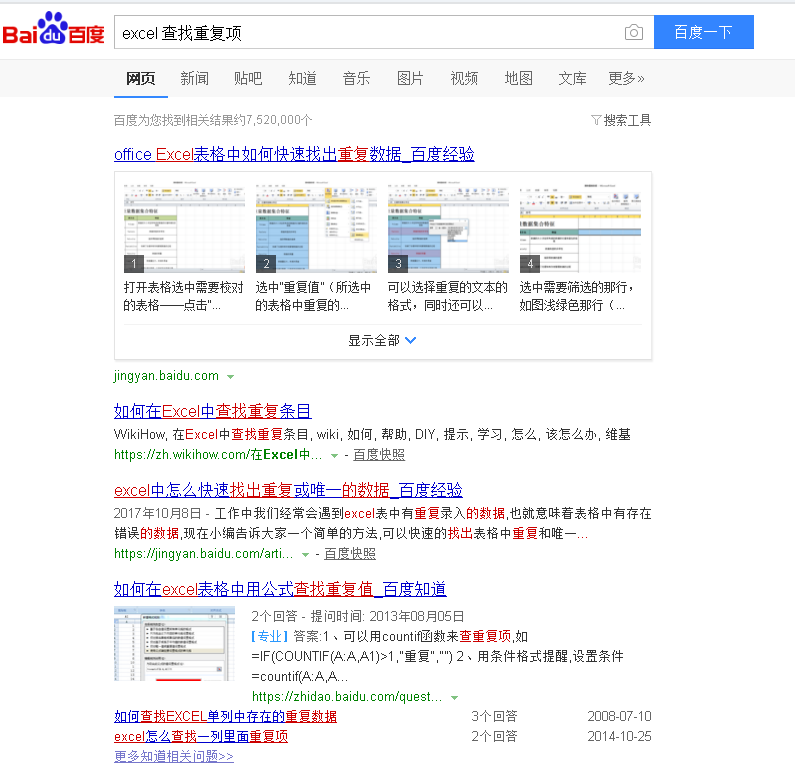
Task: Click date 2014-10-25
Action: point(619,736)
